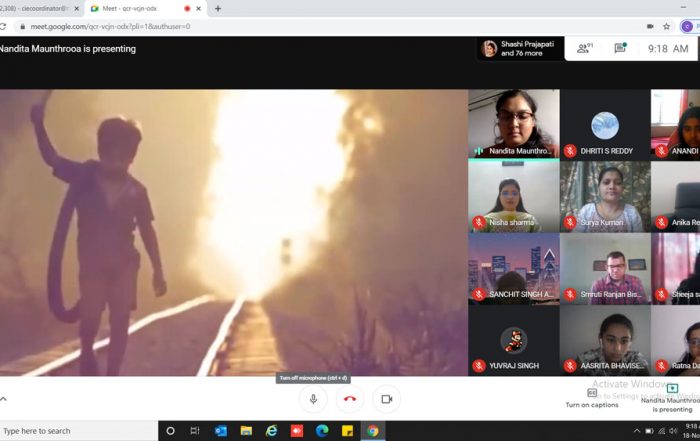Click the battery icon in system tray
Viewport: 700px width, 441px height.
[649, 431]
